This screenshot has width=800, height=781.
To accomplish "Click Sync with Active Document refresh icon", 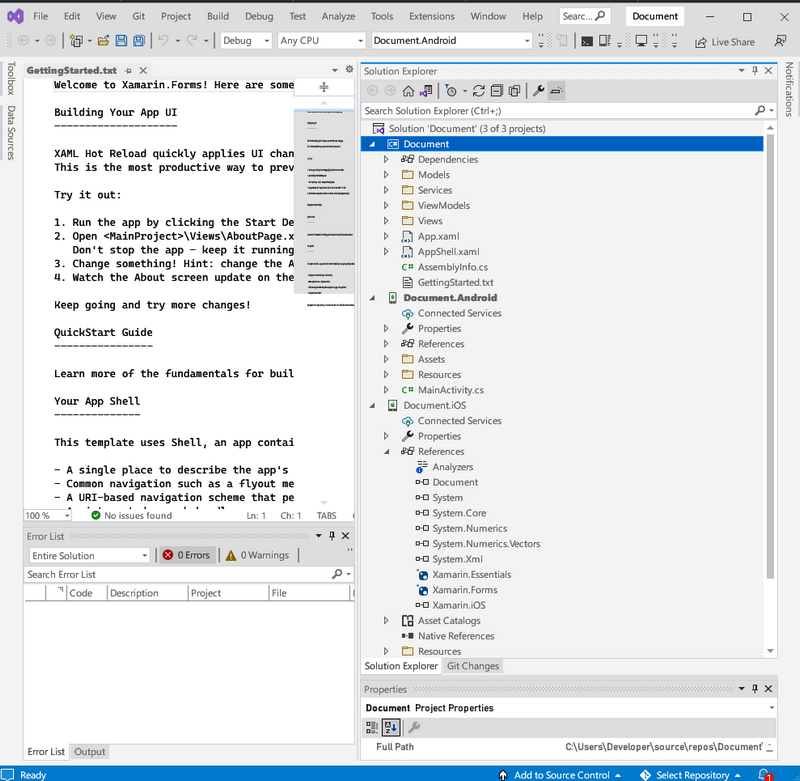I will [x=479, y=91].
